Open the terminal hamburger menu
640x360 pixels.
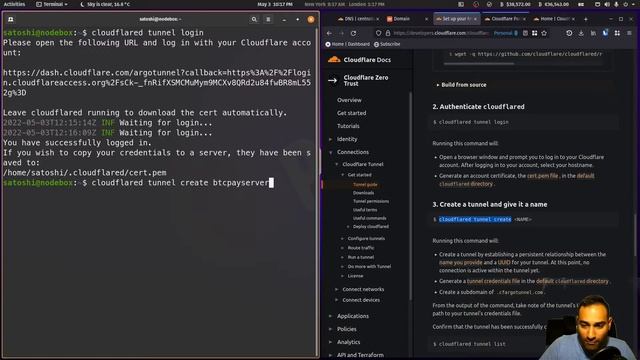(268, 19)
